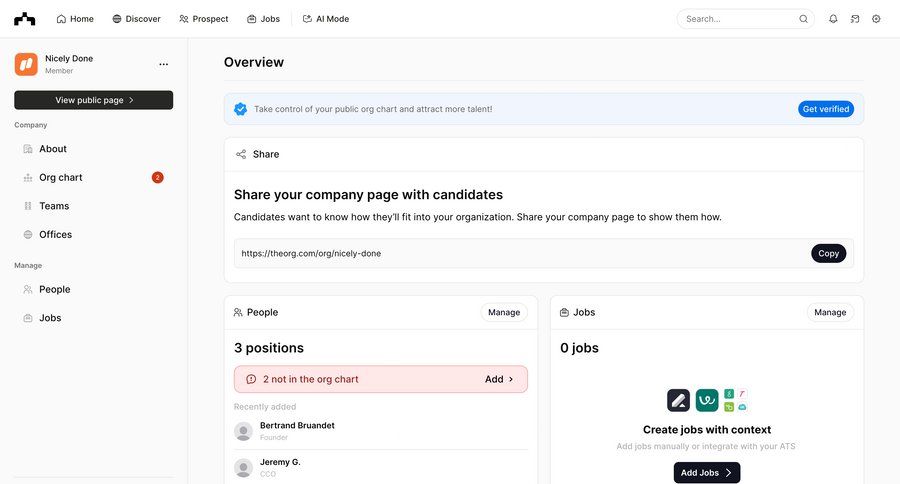
Task: Switch to AI Mode
Action: pyautogui.click(x=326, y=19)
